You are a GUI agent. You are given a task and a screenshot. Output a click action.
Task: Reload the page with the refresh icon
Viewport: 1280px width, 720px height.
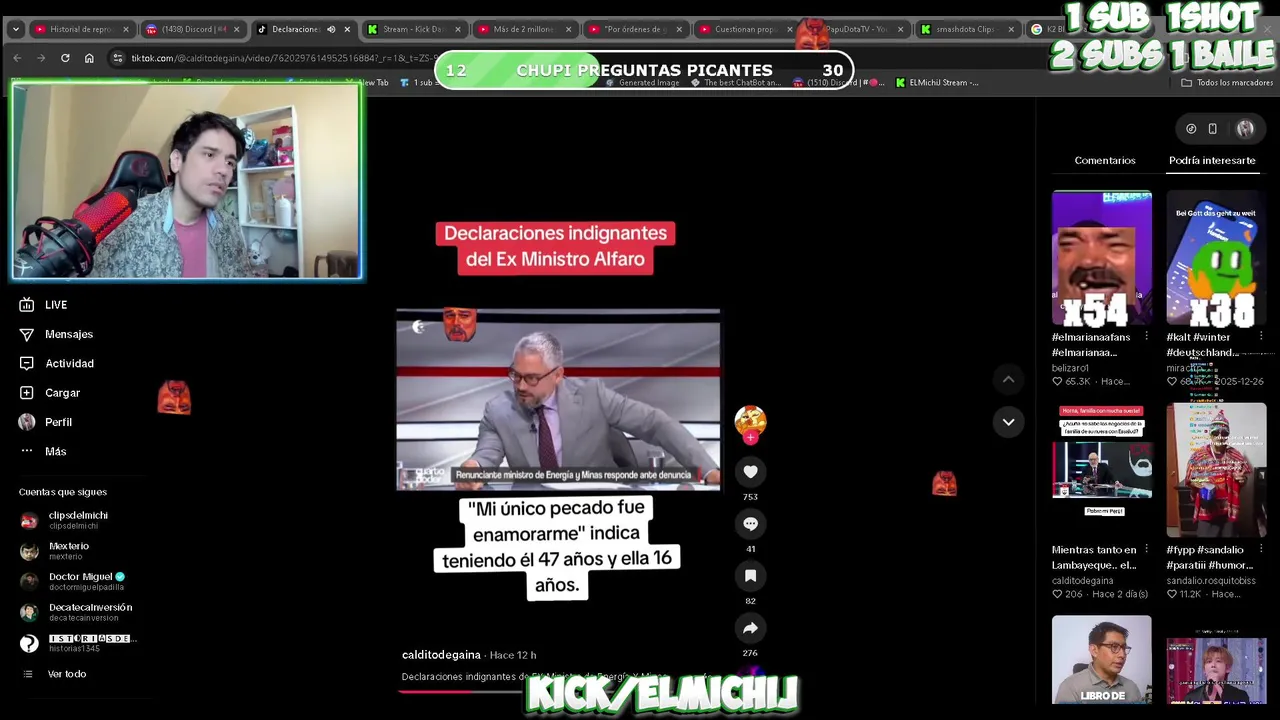pos(65,58)
